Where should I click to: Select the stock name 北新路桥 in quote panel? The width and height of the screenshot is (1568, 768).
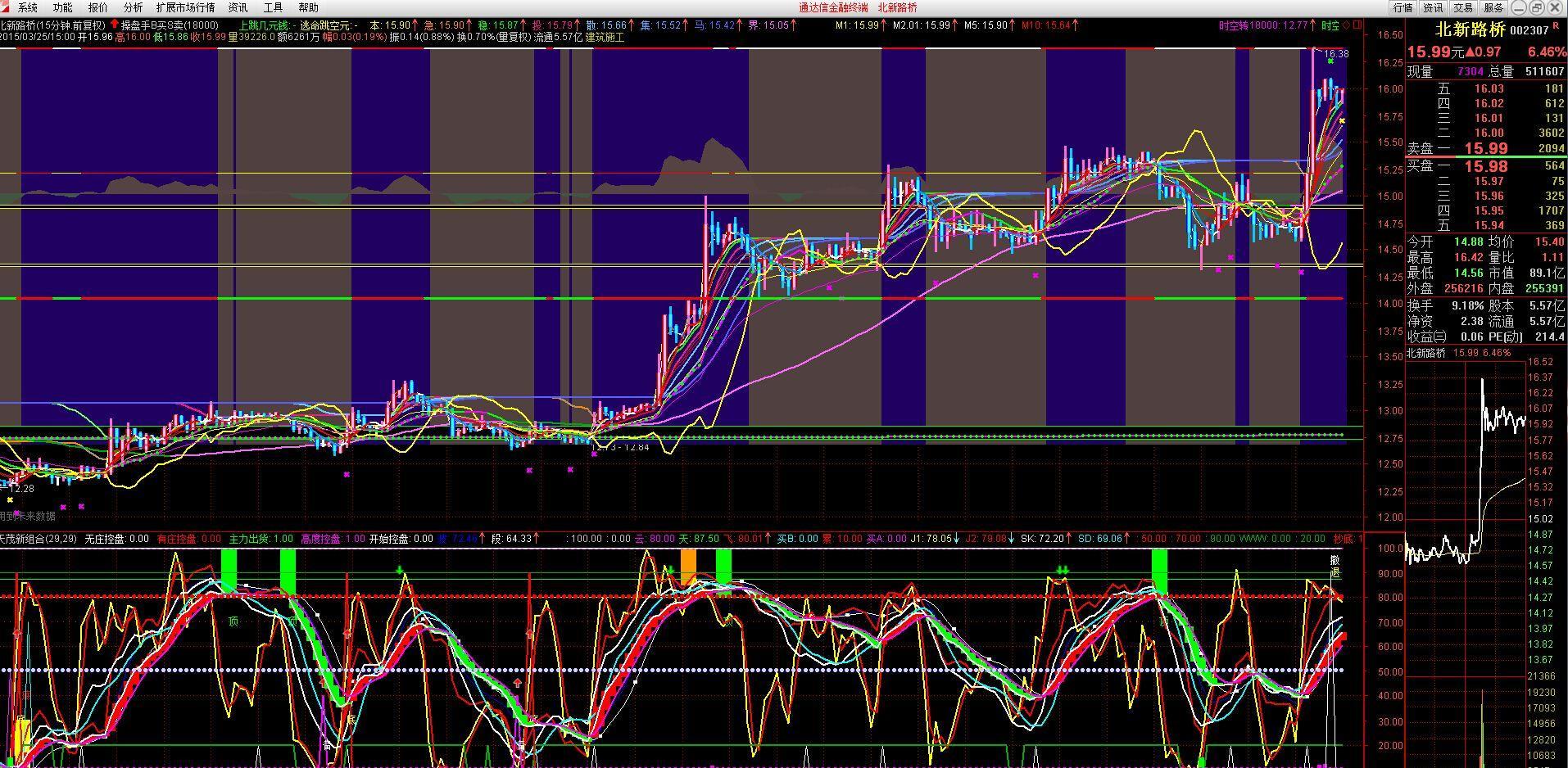pyautogui.click(x=1471, y=30)
